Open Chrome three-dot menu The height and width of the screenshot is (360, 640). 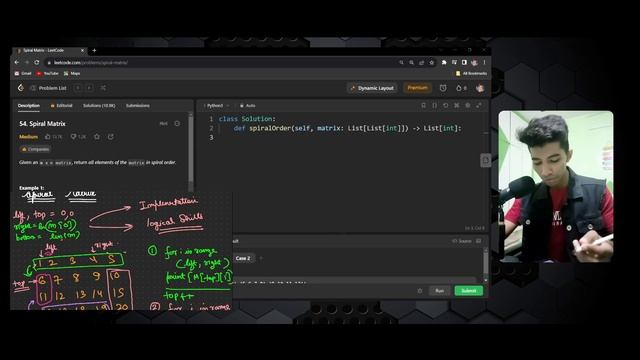tap(484, 62)
